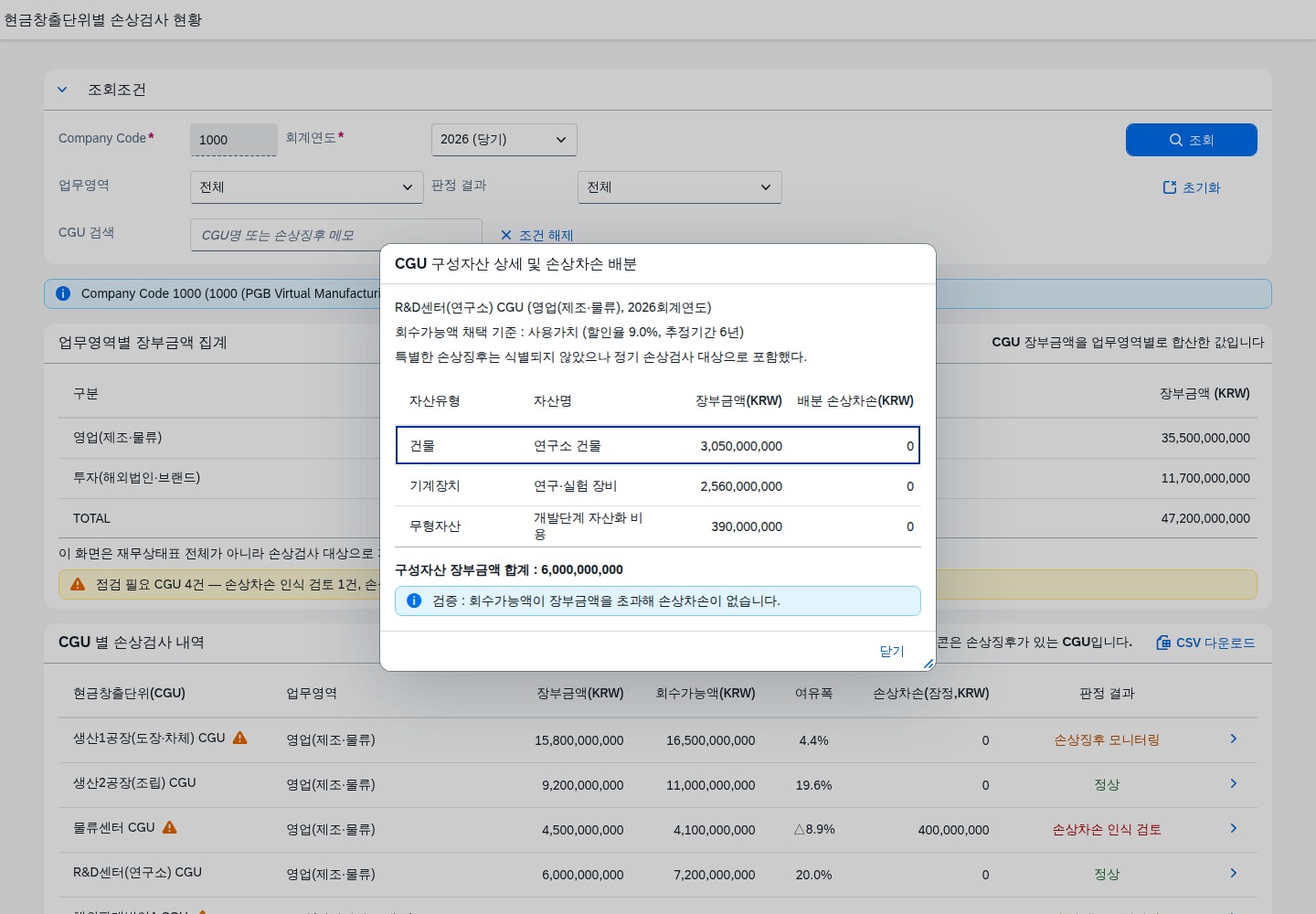
Task: Click the 400,000,000 손상차손 cell
Action: pos(953,830)
